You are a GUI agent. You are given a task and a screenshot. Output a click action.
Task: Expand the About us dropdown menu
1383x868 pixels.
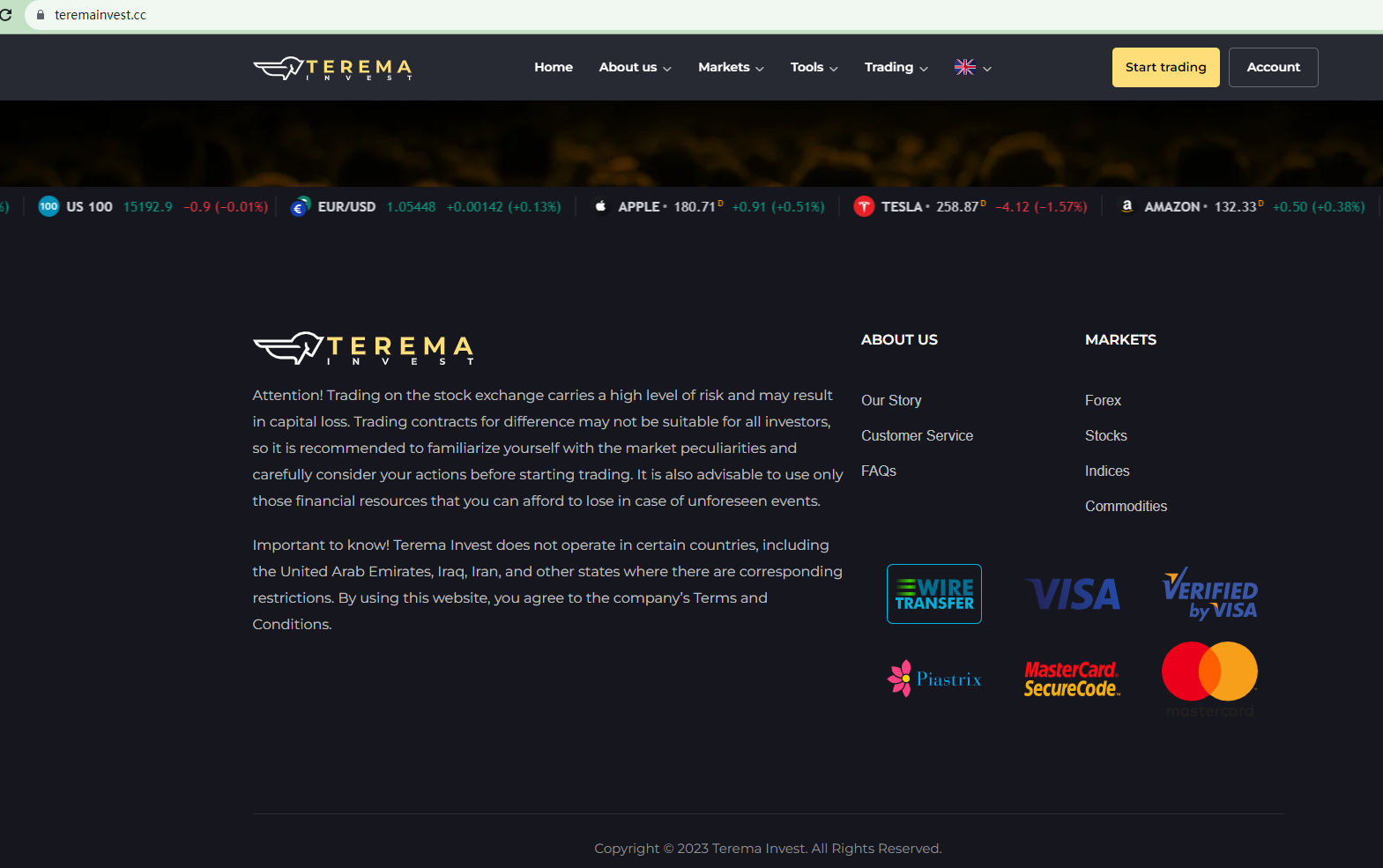(x=636, y=67)
